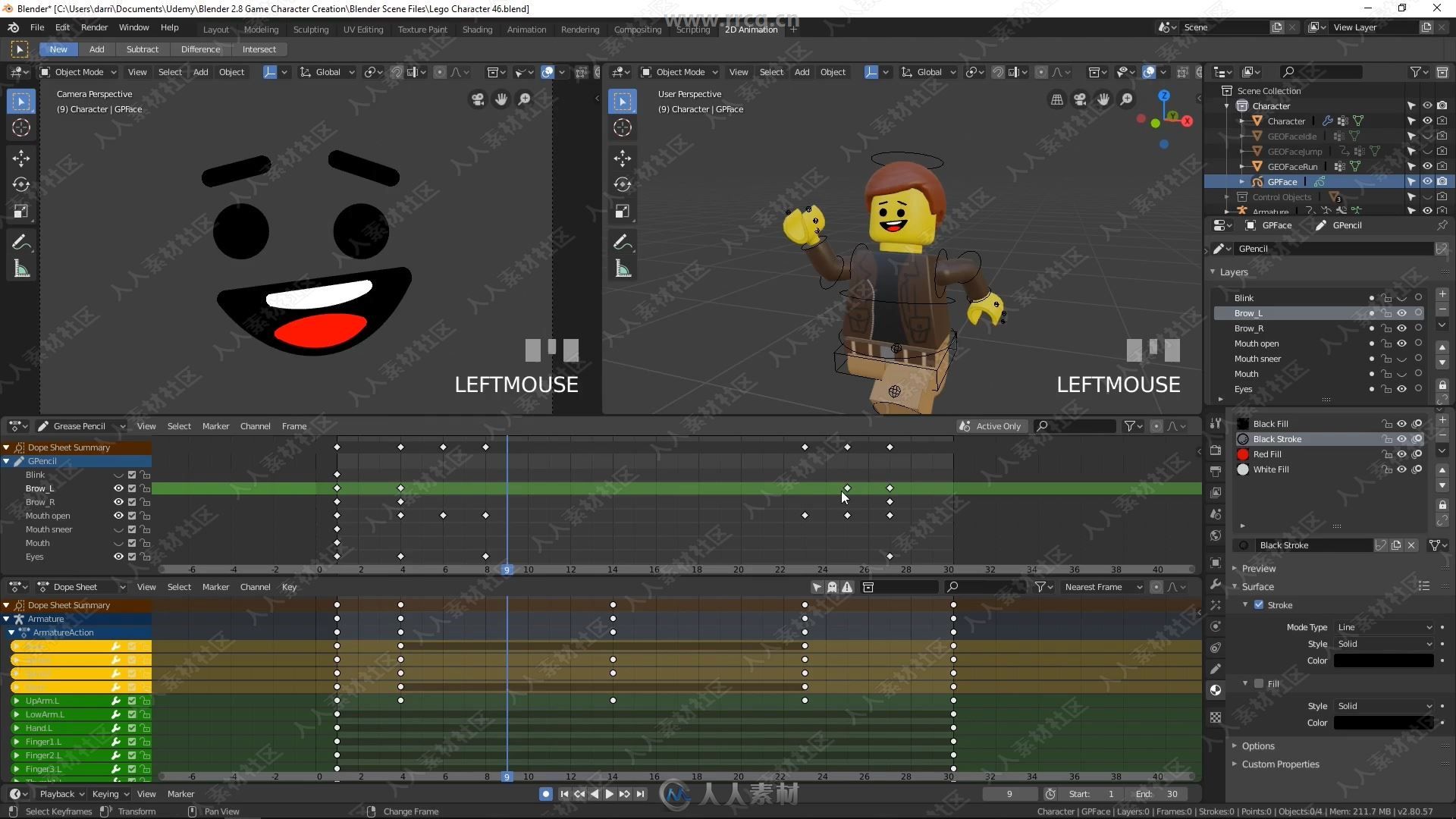The width and height of the screenshot is (1456, 819).
Task: Select the Annotate tool in camera viewport
Action: point(21,243)
